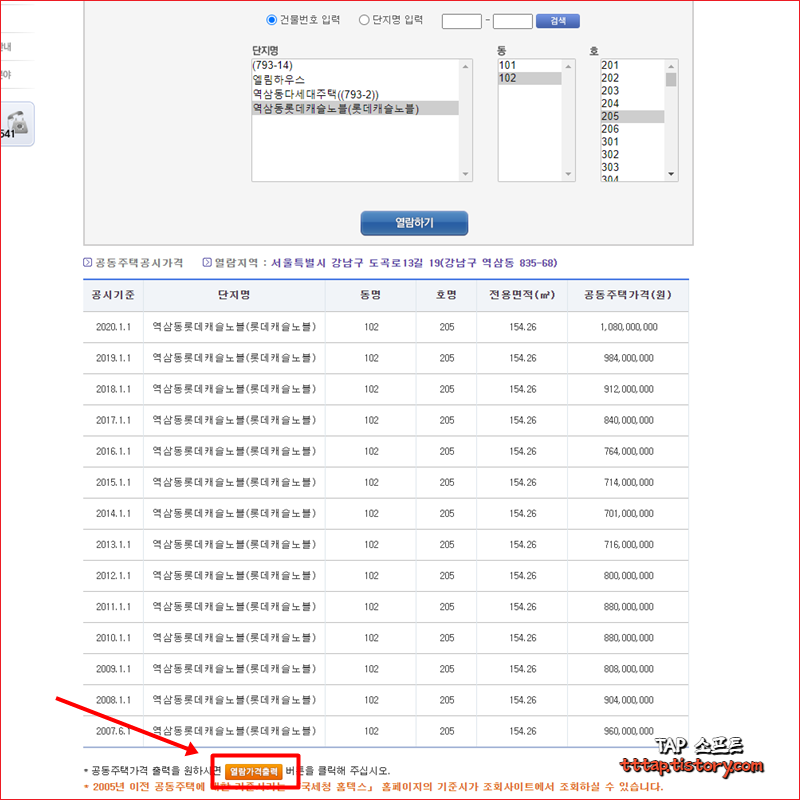Click the 공동주택공시가격 arrow icon

88,262
